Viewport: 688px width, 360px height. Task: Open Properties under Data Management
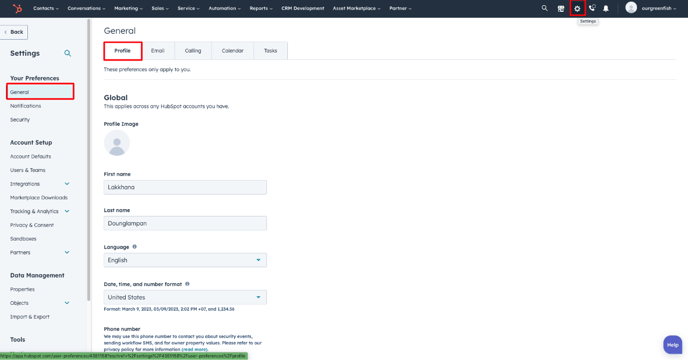coord(22,289)
